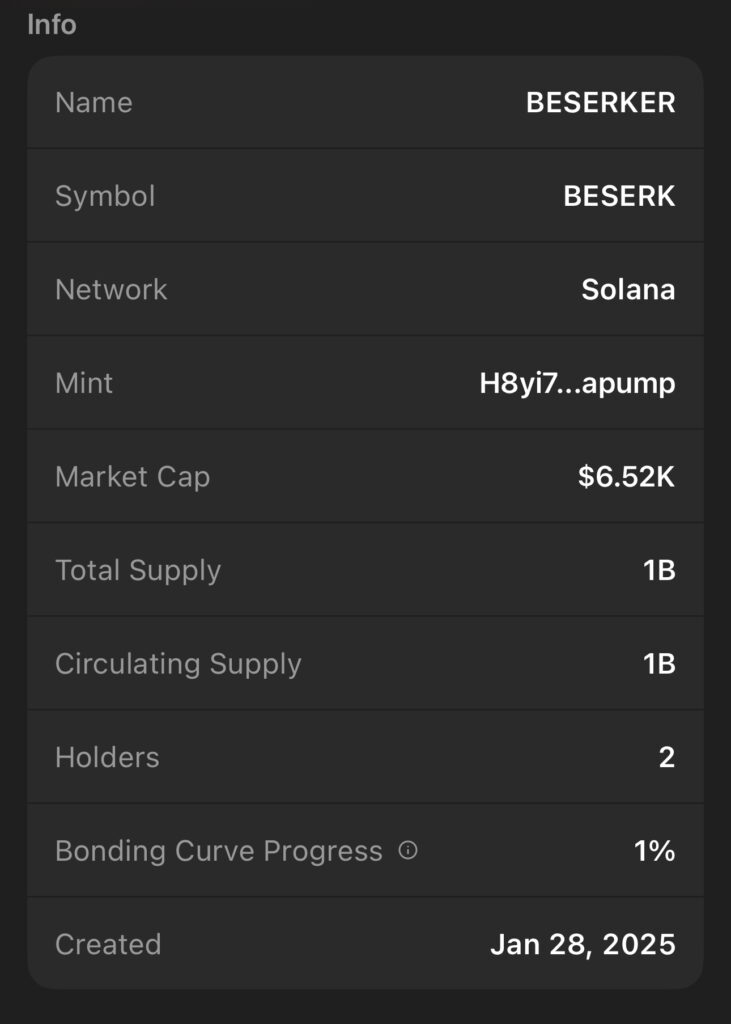Tap the Jan 28, 2025 created date
Viewport: 731px width, 1024px height.
click(x=582, y=945)
